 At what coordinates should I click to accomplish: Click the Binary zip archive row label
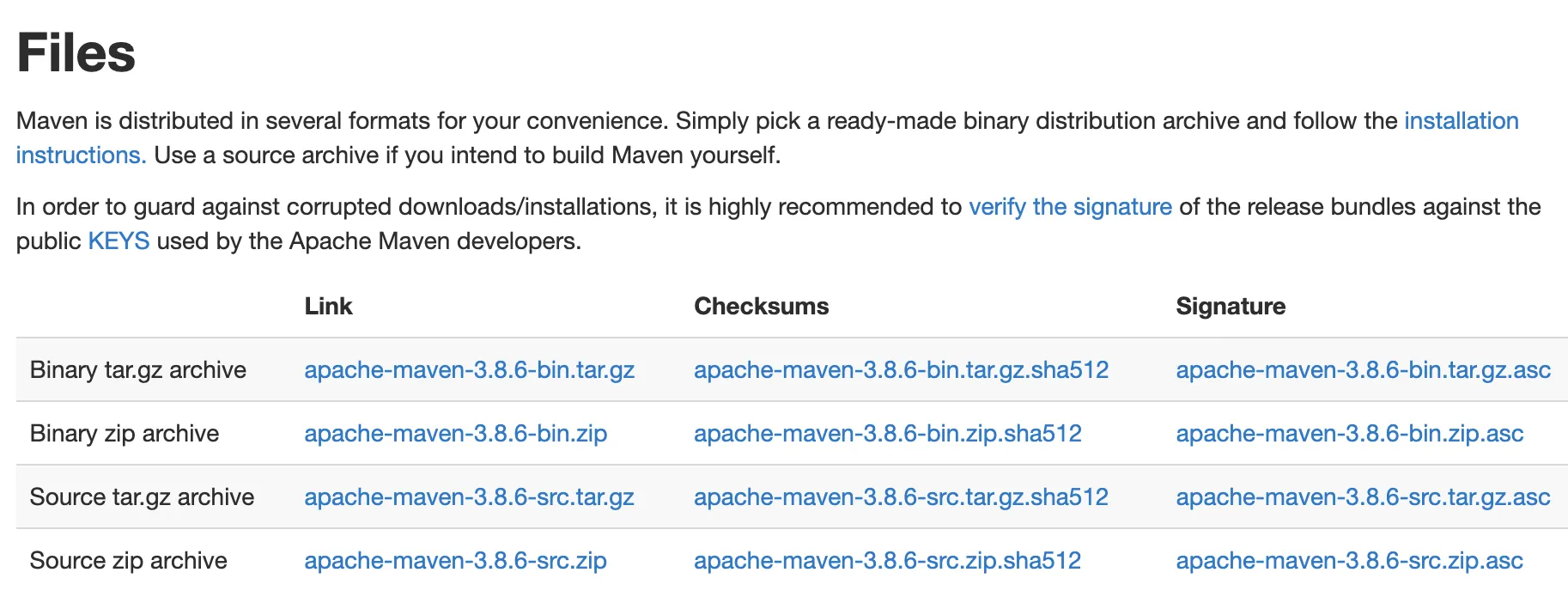(x=125, y=434)
